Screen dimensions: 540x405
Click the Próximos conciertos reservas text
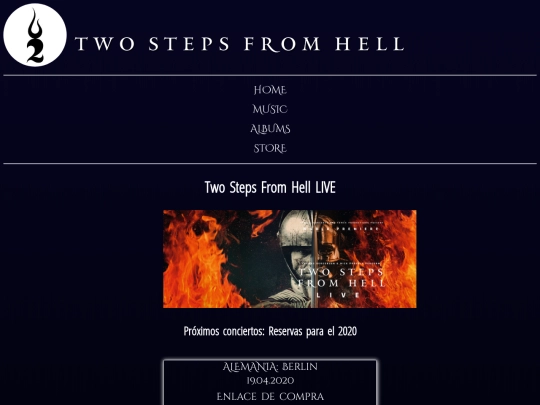[270, 331]
